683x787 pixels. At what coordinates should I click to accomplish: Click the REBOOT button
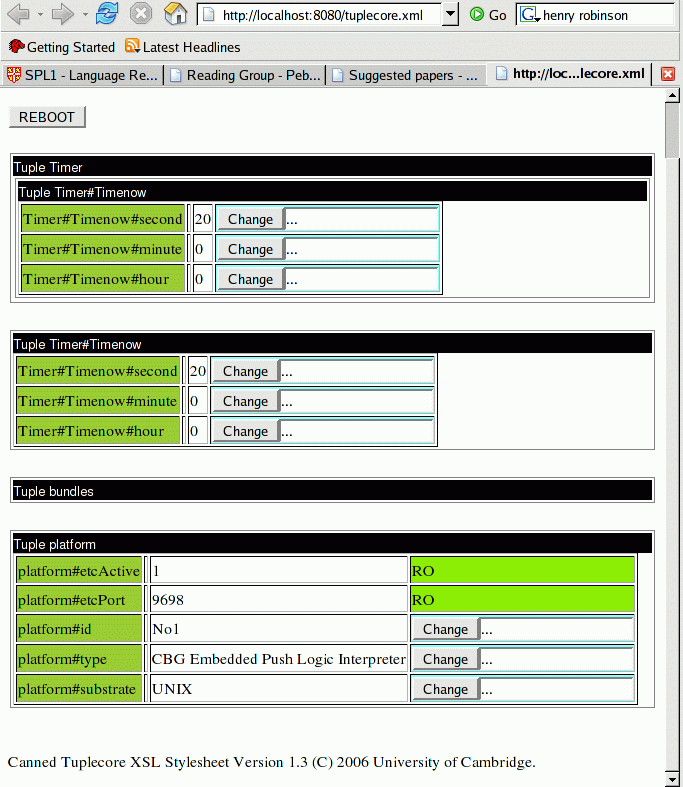(x=47, y=117)
